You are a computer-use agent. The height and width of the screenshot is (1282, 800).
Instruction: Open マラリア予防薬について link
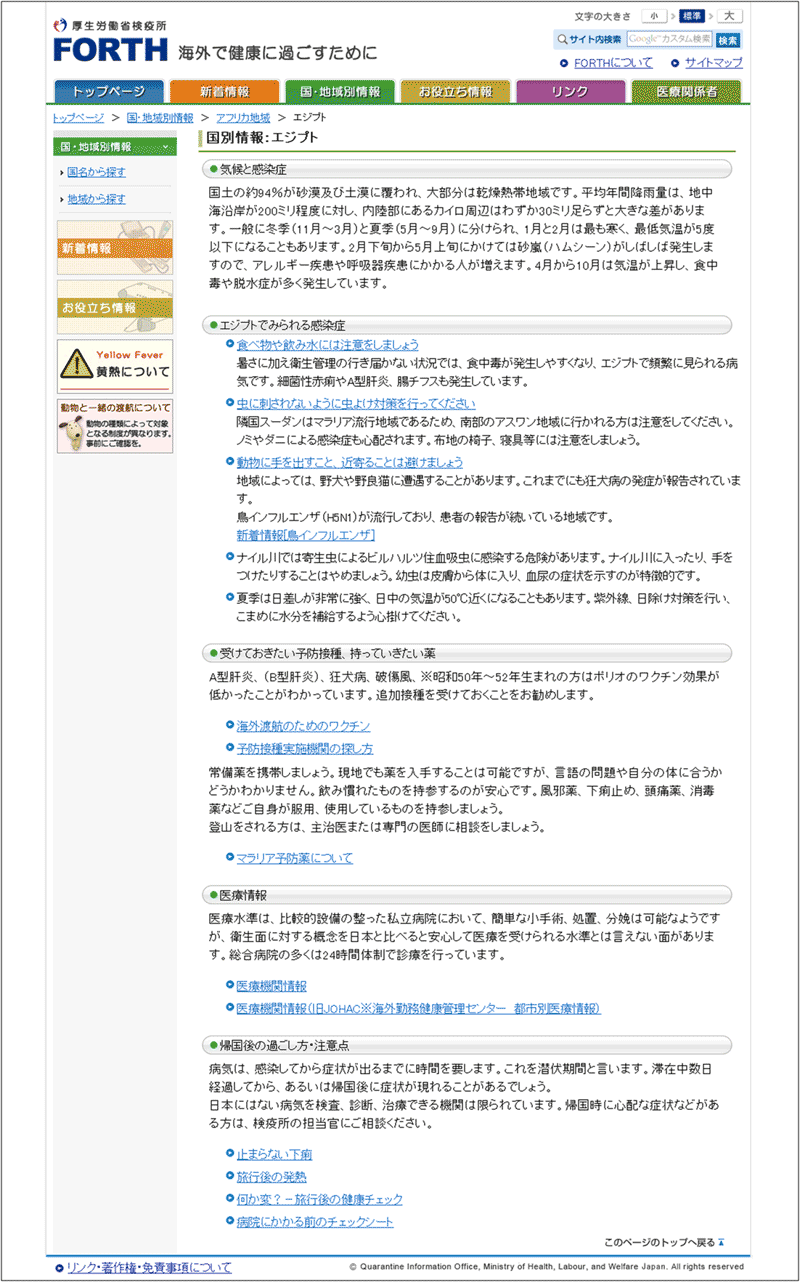pos(294,858)
